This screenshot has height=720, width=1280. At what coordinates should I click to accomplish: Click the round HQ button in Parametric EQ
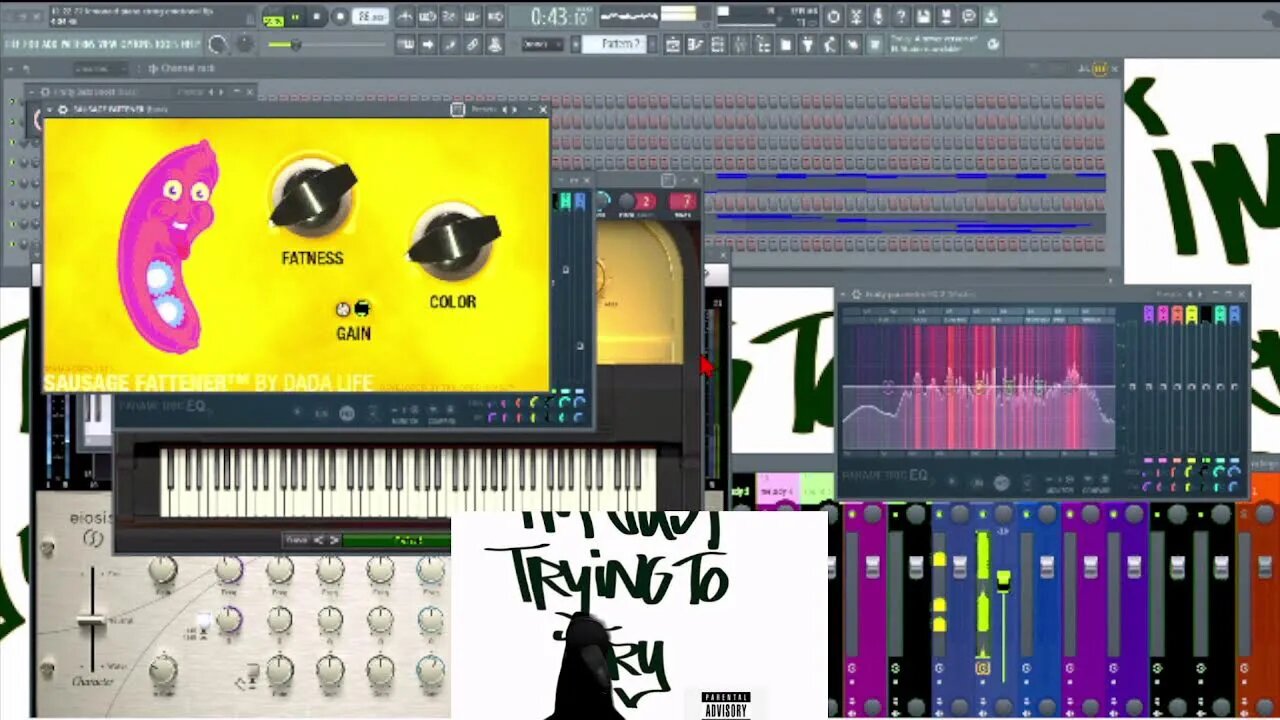pos(1001,483)
